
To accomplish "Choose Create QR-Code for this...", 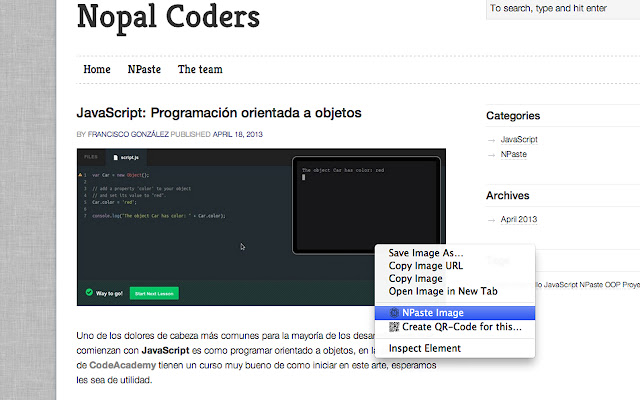I will 455,327.
